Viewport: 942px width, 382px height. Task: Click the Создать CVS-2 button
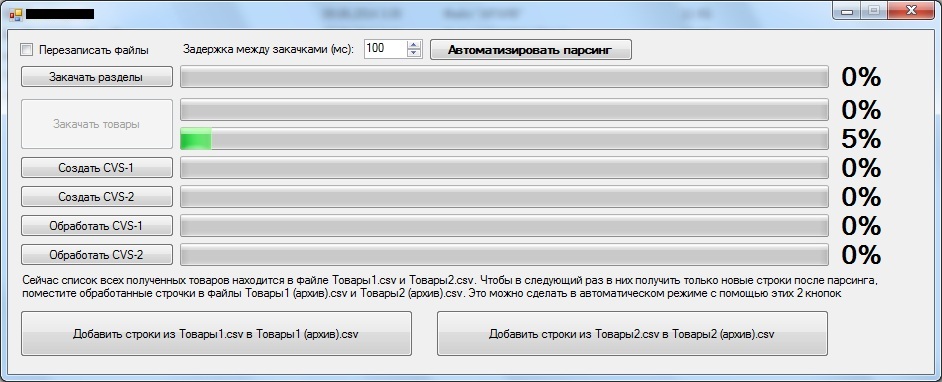pos(97,196)
